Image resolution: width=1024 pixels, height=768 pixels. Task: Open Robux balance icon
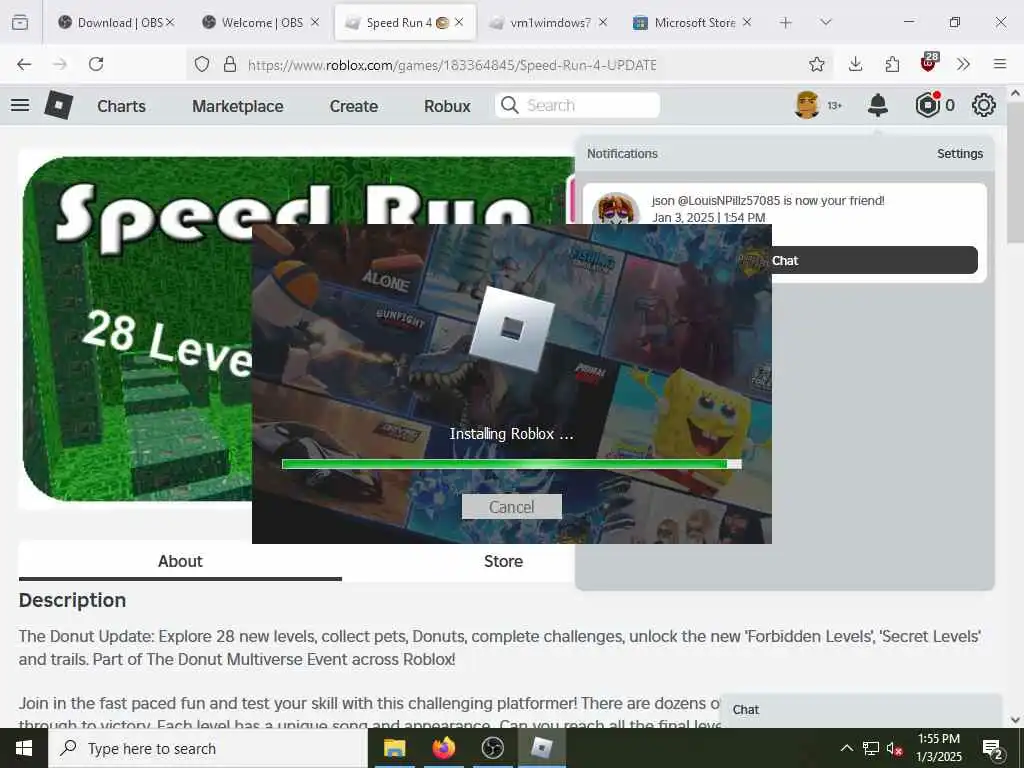927,105
